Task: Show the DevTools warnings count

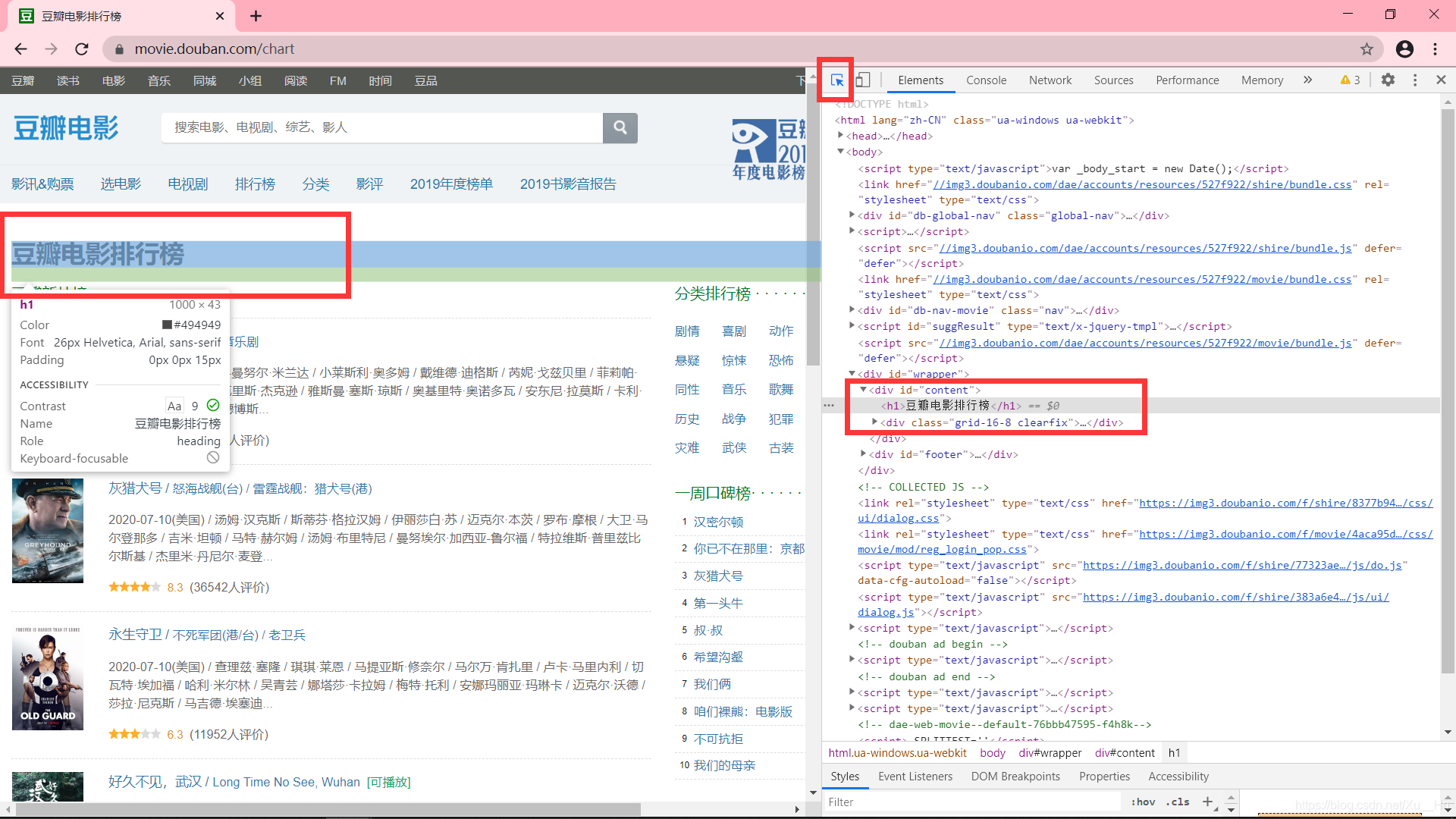Action: tap(1351, 80)
